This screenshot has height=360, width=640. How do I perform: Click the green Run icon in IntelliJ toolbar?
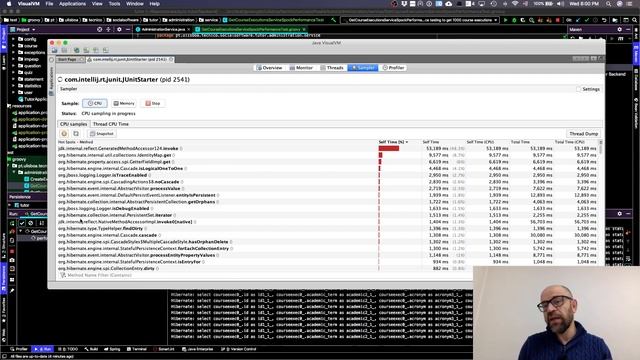[x=506, y=20]
